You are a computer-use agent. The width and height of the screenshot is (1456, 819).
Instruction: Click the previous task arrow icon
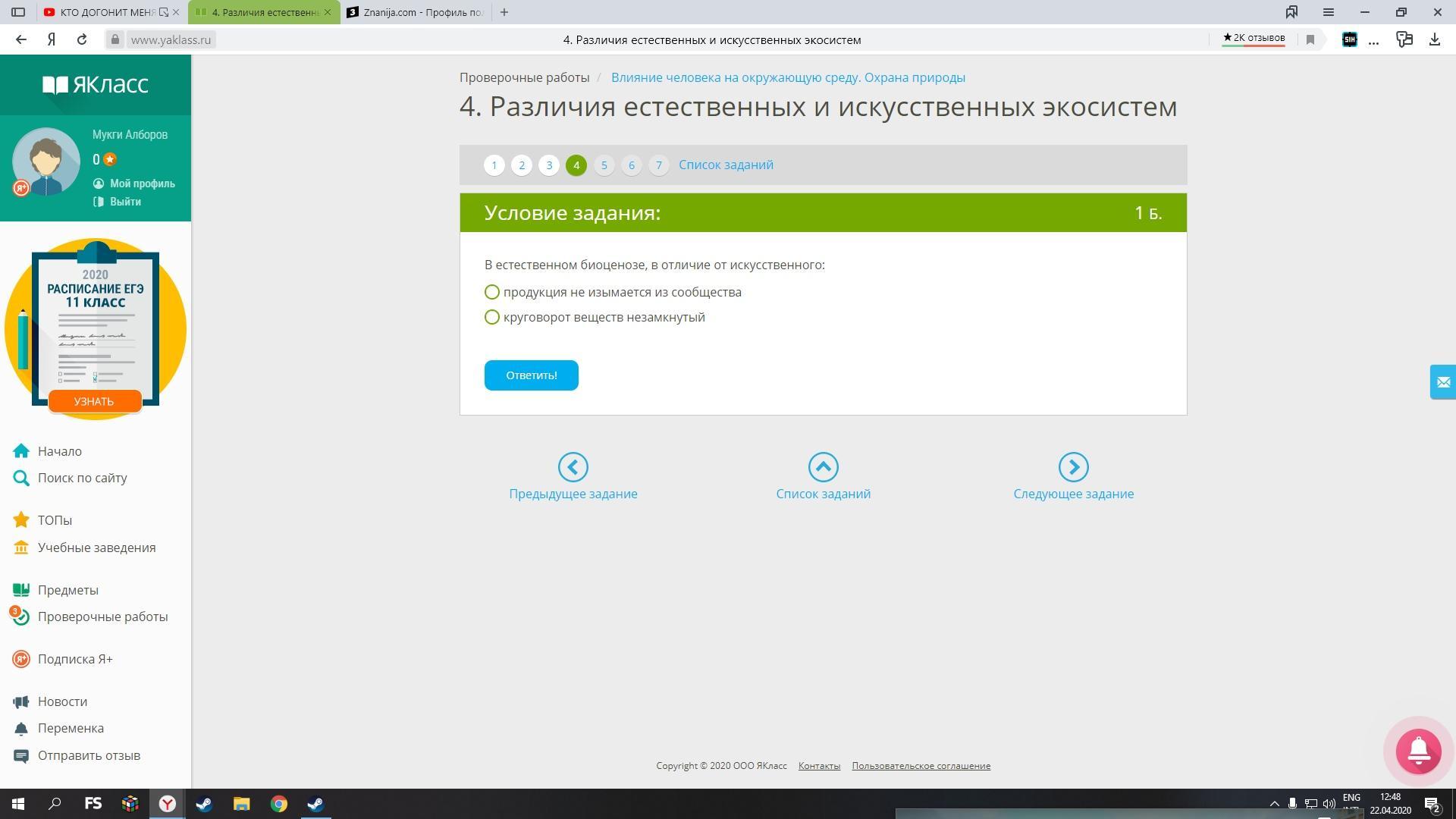[573, 467]
